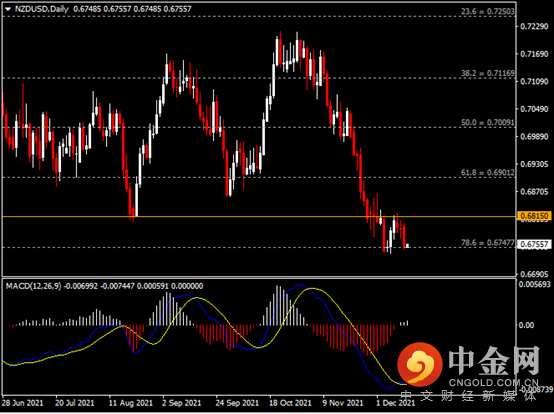The height and width of the screenshot is (414, 554).
Task: Click the 2 Sep 2021 date label
Action: [182, 403]
